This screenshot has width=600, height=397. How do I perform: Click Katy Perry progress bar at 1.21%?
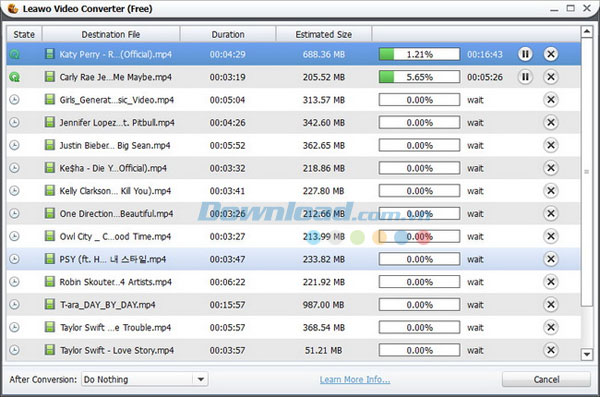(419, 54)
